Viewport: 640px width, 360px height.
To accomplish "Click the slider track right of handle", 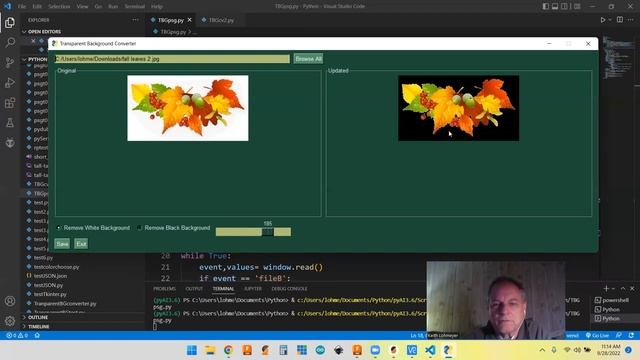I will [x=282, y=232].
